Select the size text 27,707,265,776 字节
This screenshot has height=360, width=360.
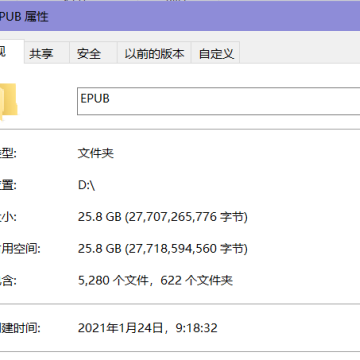[186, 217]
